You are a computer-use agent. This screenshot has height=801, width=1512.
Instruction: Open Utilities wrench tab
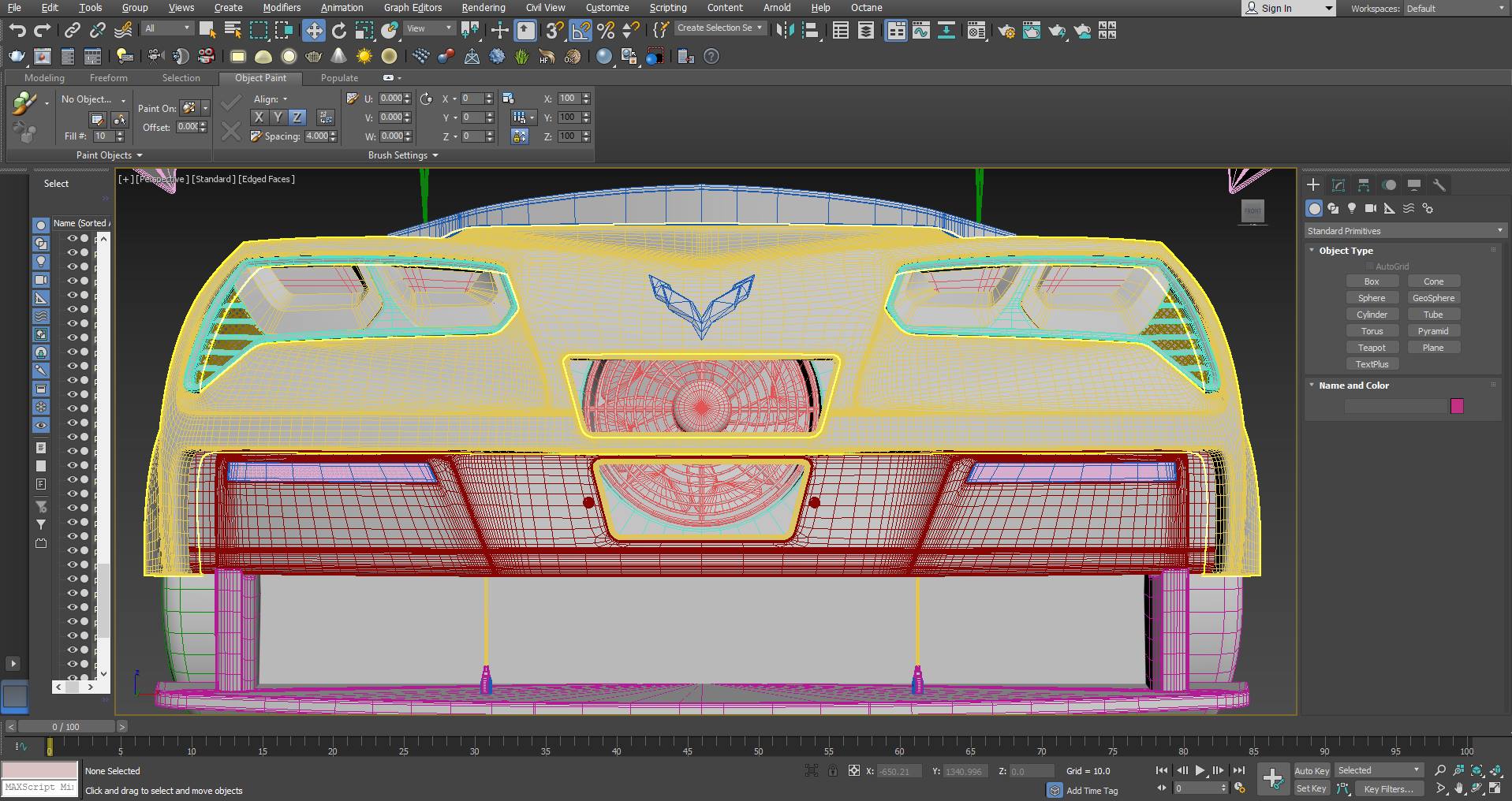pyautogui.click(x=1439, y=184)
